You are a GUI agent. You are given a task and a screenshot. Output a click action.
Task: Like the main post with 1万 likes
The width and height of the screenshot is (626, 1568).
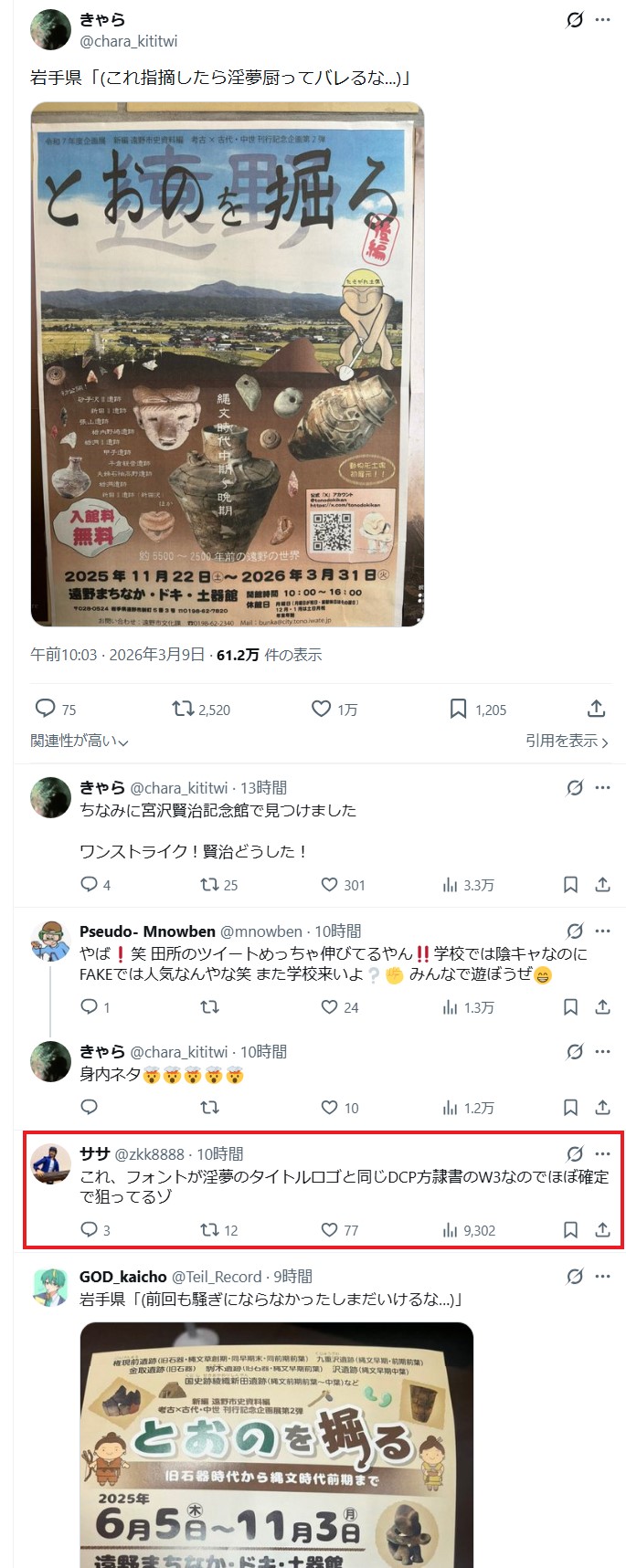[x=334, y=709]
